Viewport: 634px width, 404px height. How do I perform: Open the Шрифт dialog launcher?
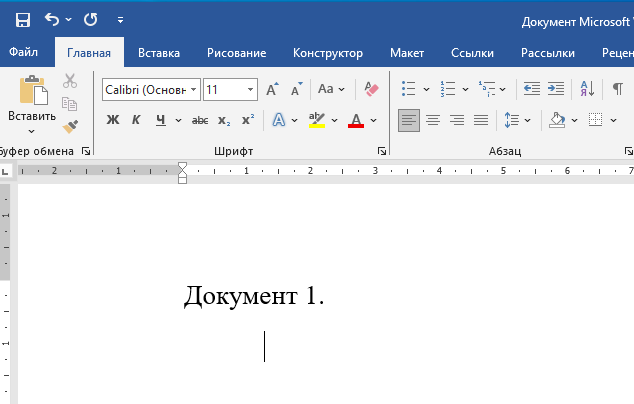(x=382, y=151)
